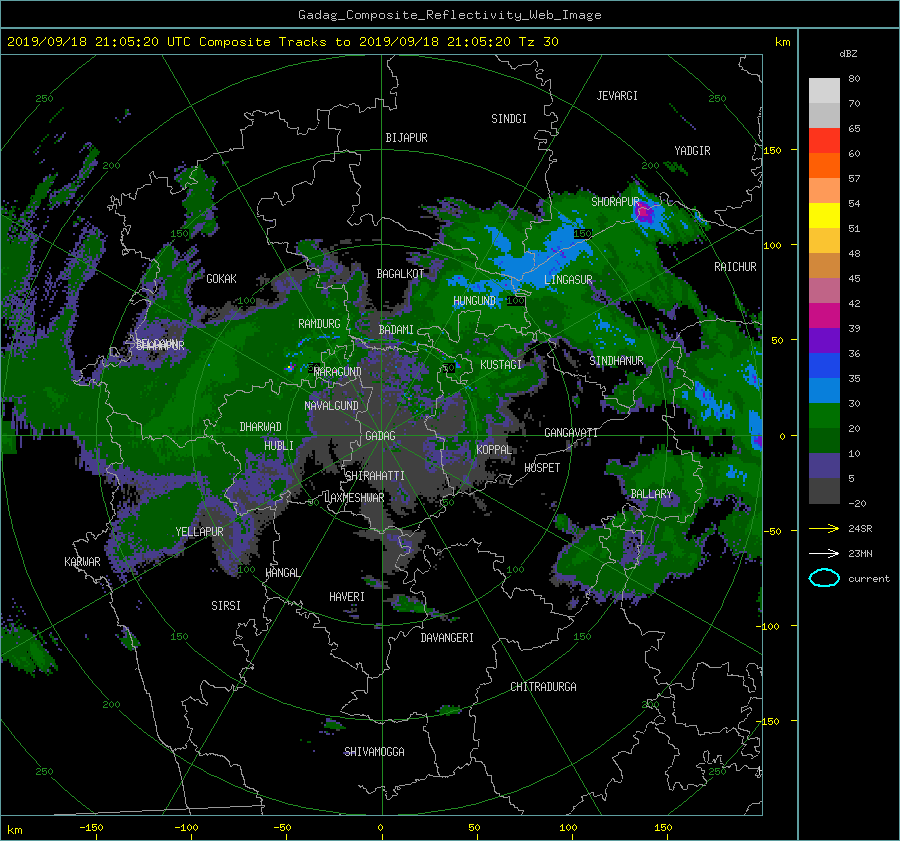Click the RAMDURG city label
Screen dimensions: 900x841
(319, 324)
